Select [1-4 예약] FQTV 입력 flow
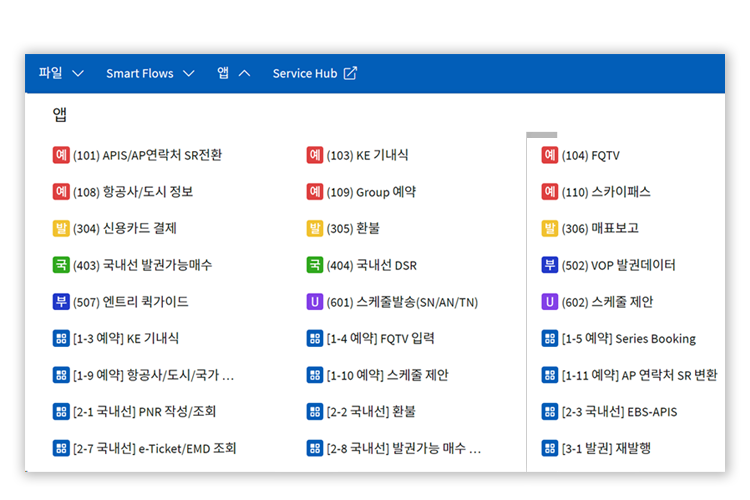 pyautogui.click(x=380, y=338)
